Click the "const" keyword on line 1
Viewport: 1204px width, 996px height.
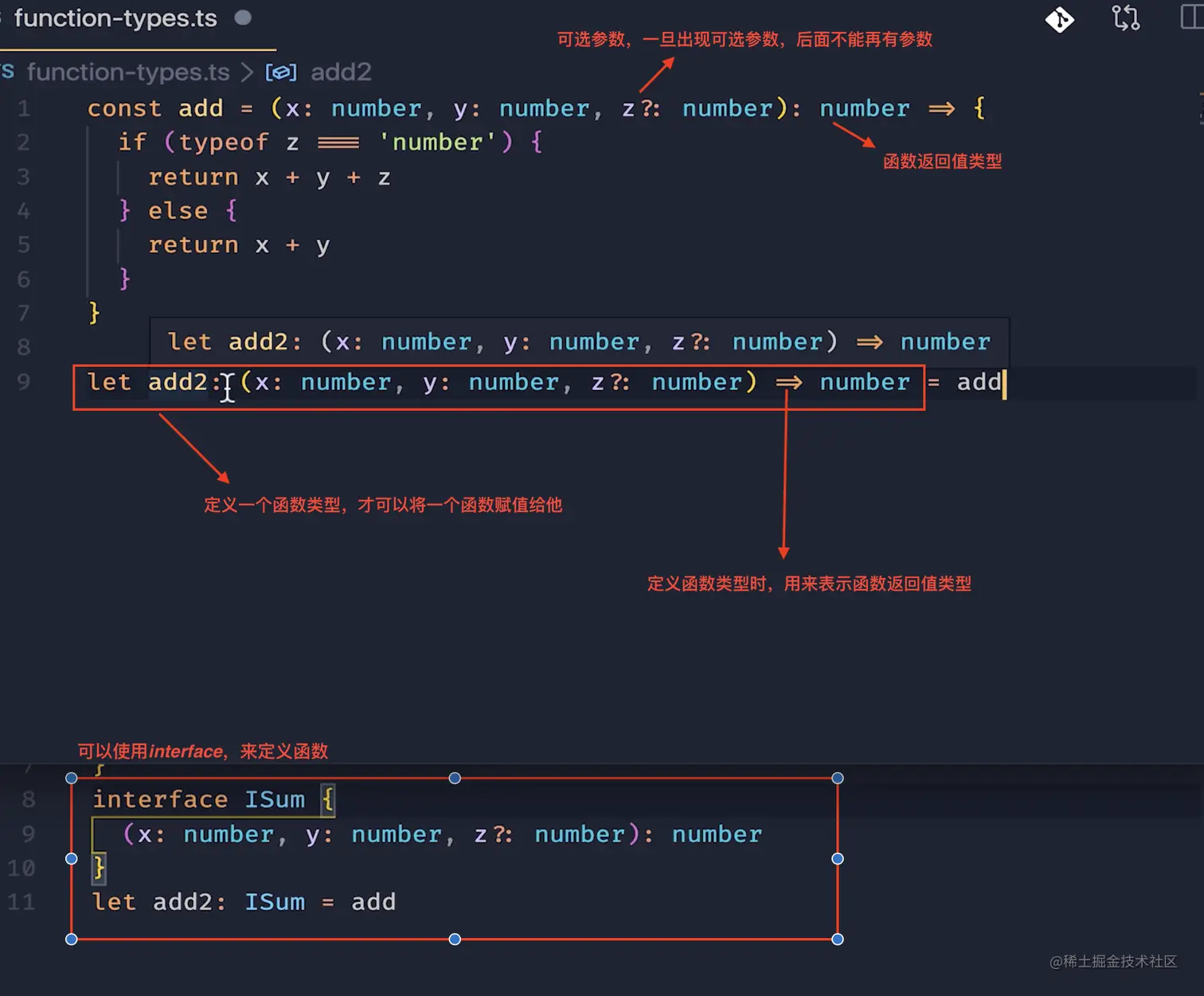point(124,108)
